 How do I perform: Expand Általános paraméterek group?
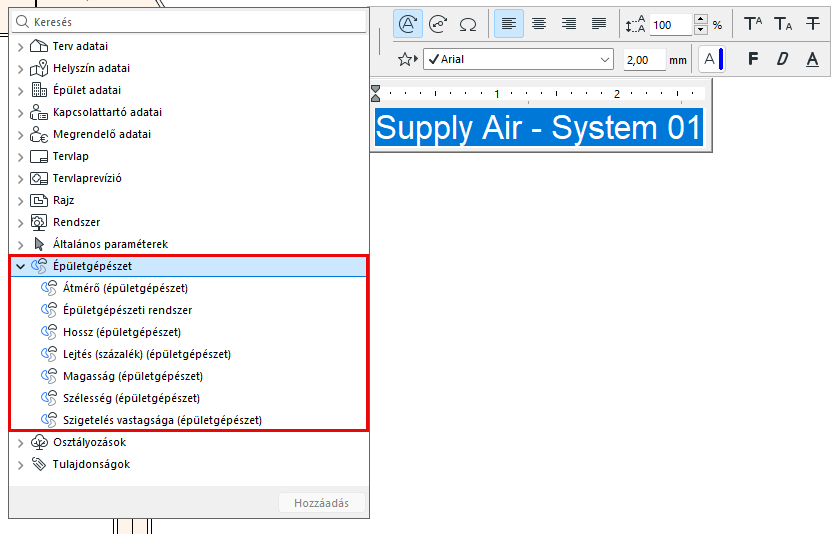pos(20,245)
